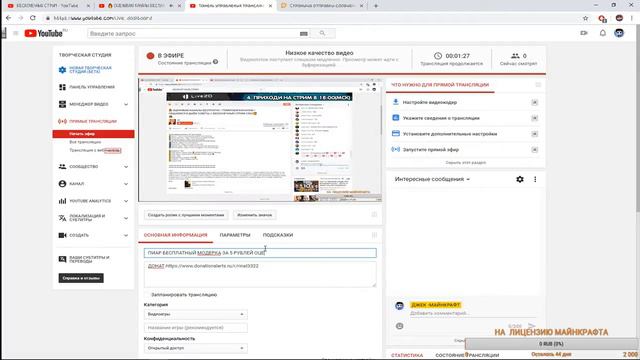640x360 pixels.
Task: Click the encoder setup download icon
Action: 396,102
